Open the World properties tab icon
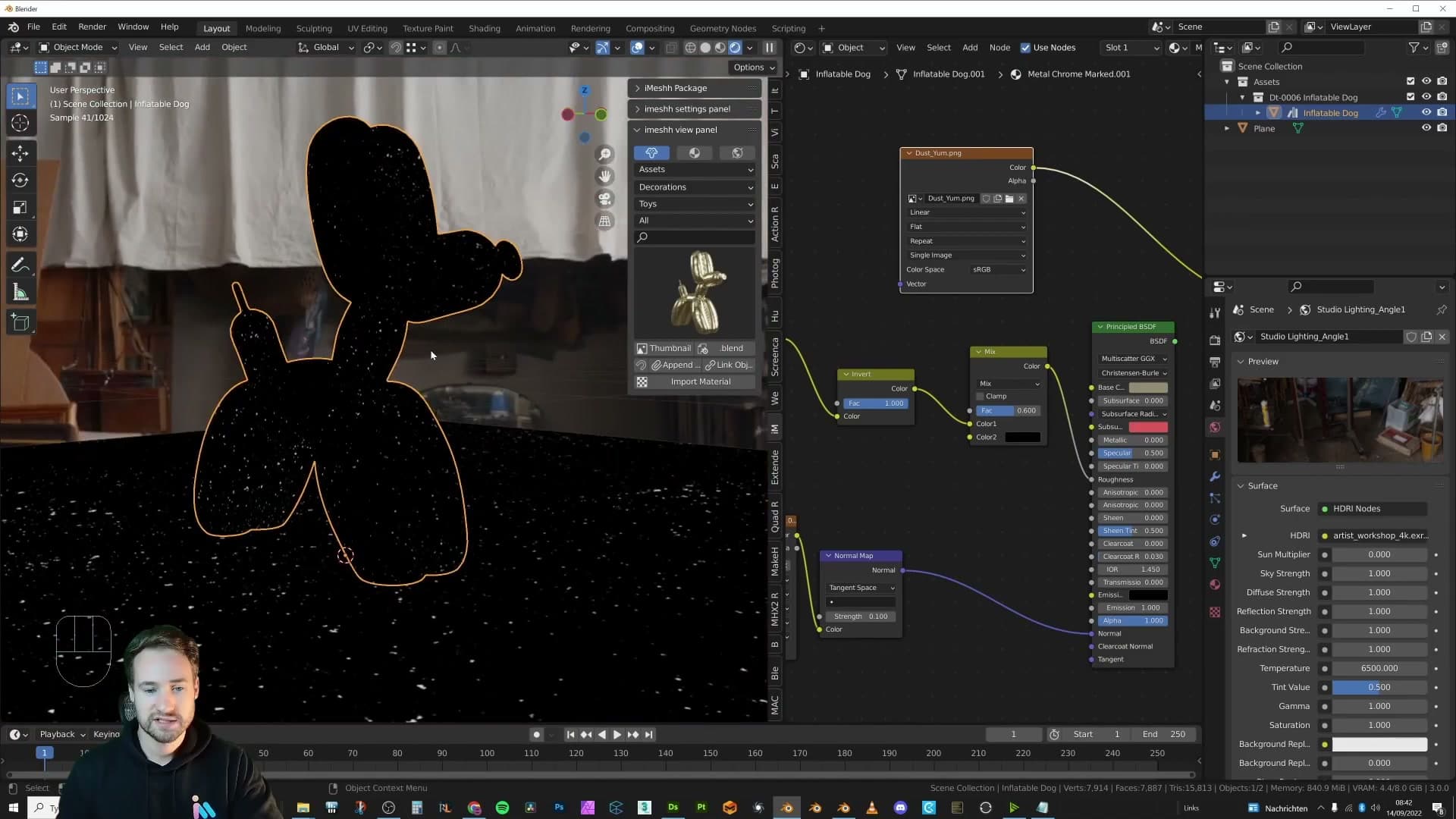 point(1215,428)
